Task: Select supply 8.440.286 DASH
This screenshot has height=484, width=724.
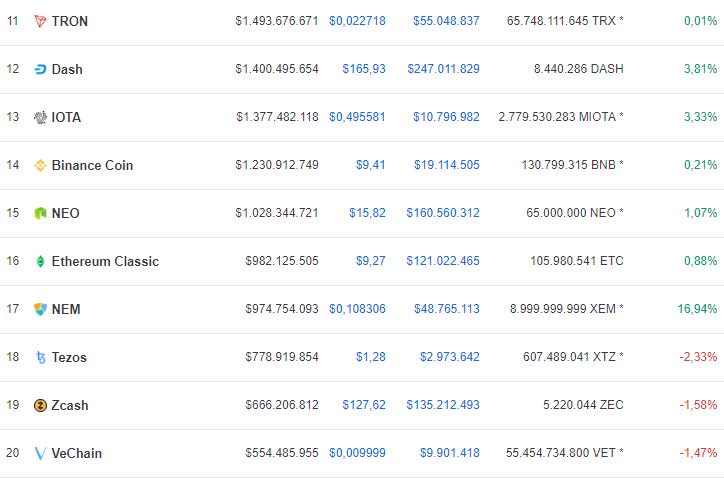Action: (x=579, y=69)
